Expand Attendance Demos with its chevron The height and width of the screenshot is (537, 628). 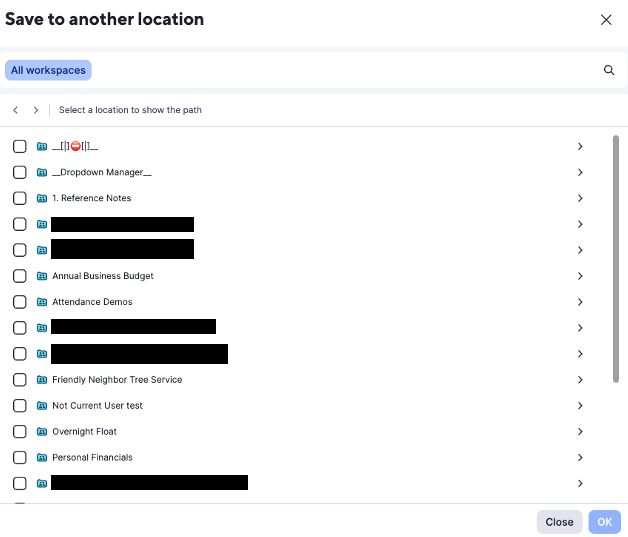580,302
